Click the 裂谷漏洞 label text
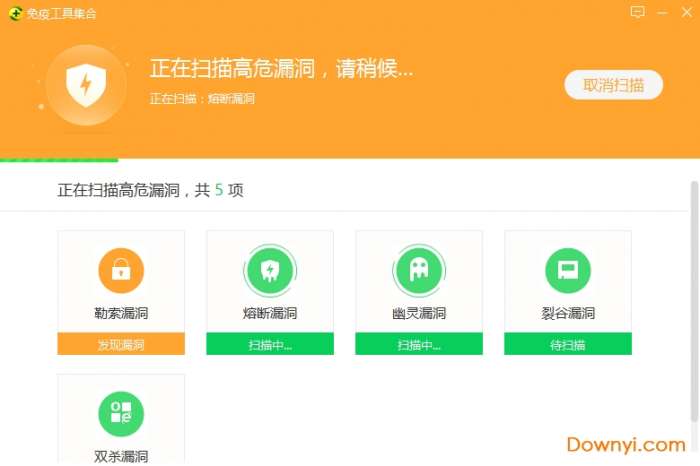The width and height of the screenshot is (700, 466). click(568, 313)
